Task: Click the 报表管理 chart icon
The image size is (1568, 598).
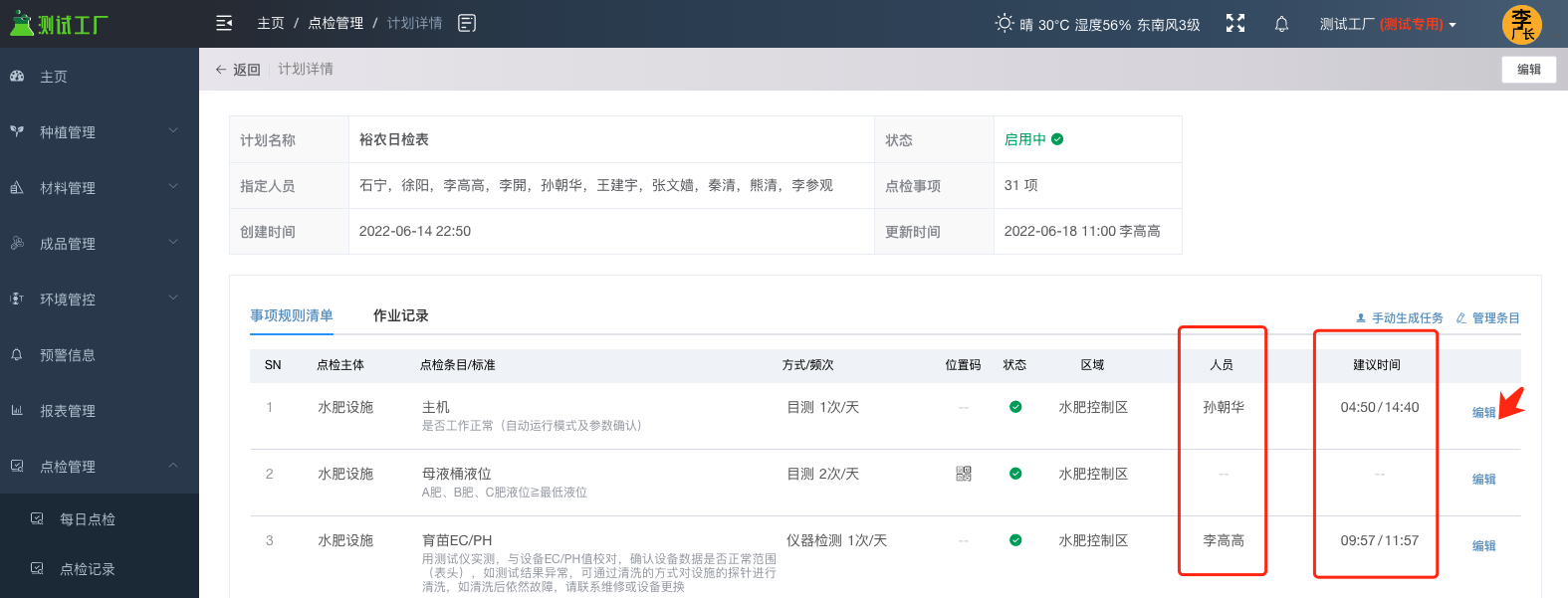Action: tap(17, 410)
